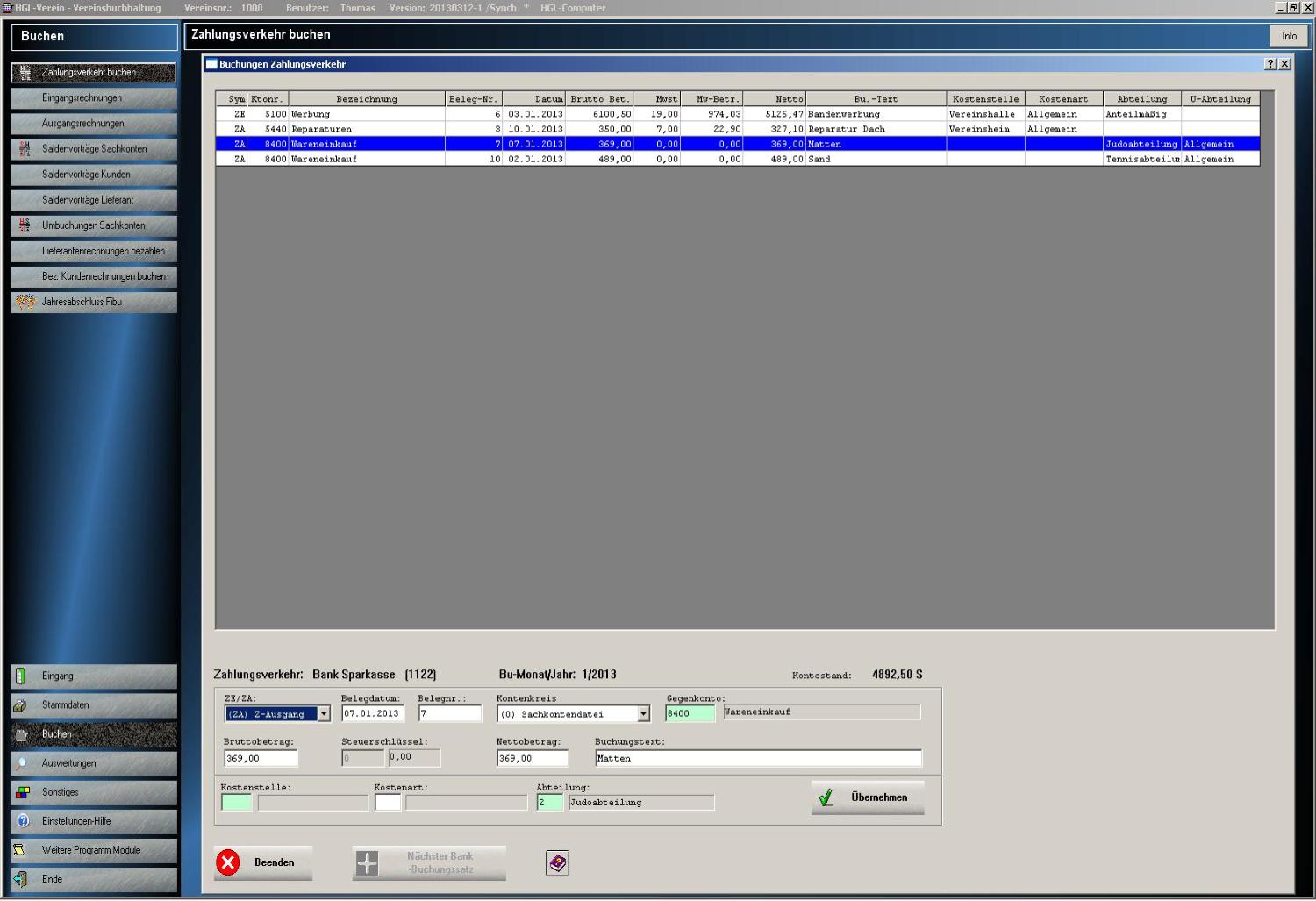This screenshot has width=1316, height=901.
Task: Click Nächster Bank Buchungssatz button
Action: tap(429, 863)
